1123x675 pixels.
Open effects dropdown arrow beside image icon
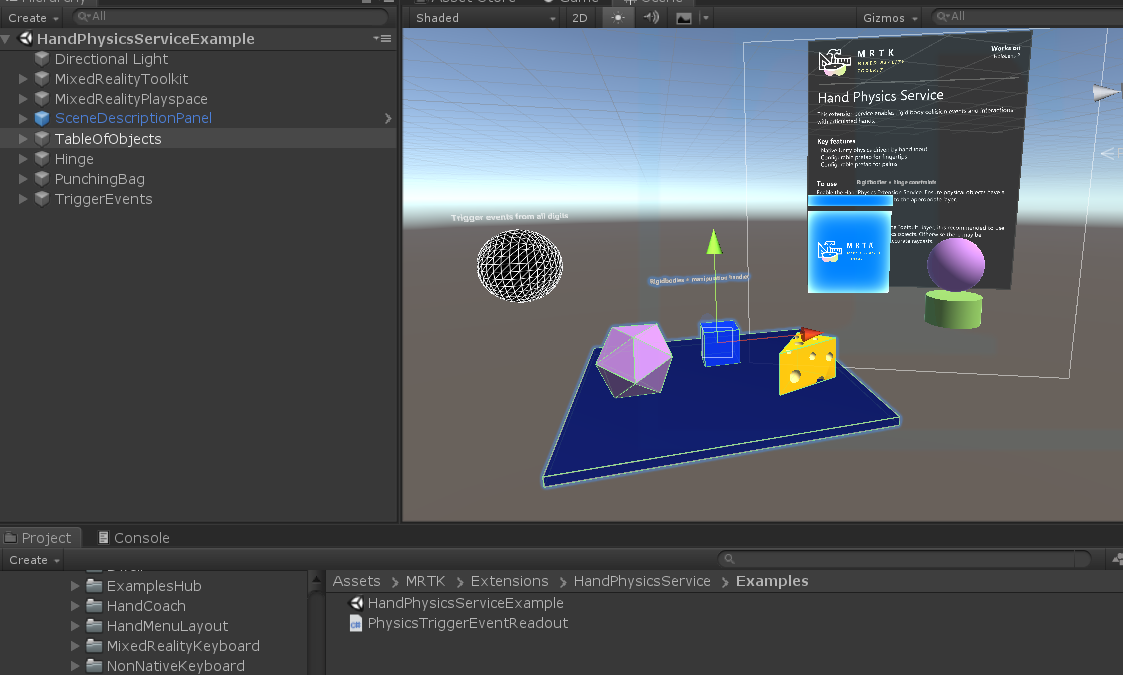(x=705, y=18)
